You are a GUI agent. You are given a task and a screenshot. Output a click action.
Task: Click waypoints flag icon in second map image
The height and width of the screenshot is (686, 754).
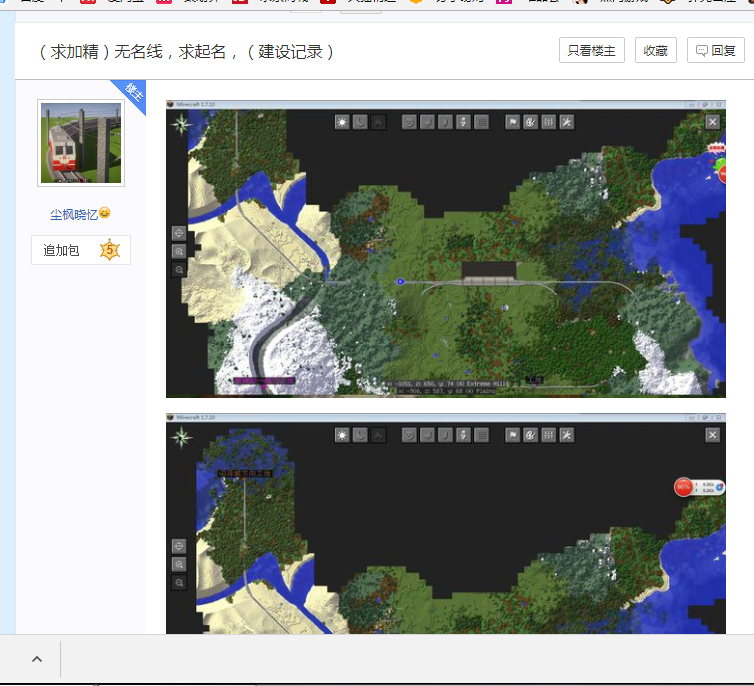513,436
